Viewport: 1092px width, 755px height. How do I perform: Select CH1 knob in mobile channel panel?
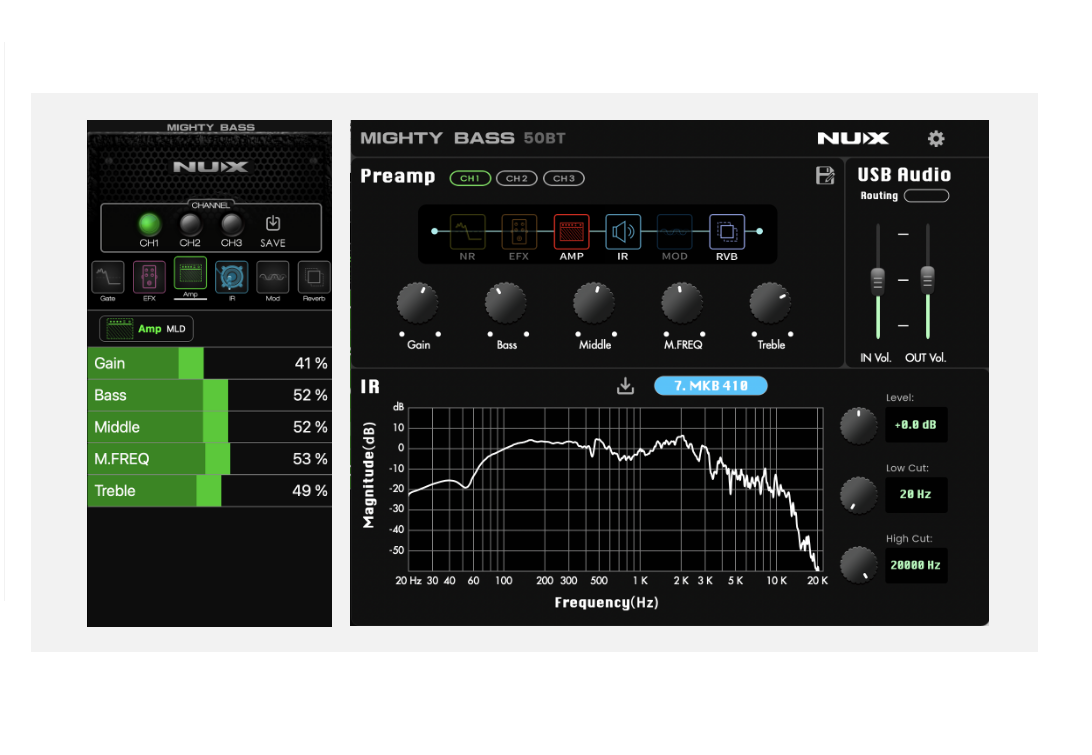(149, 224)
